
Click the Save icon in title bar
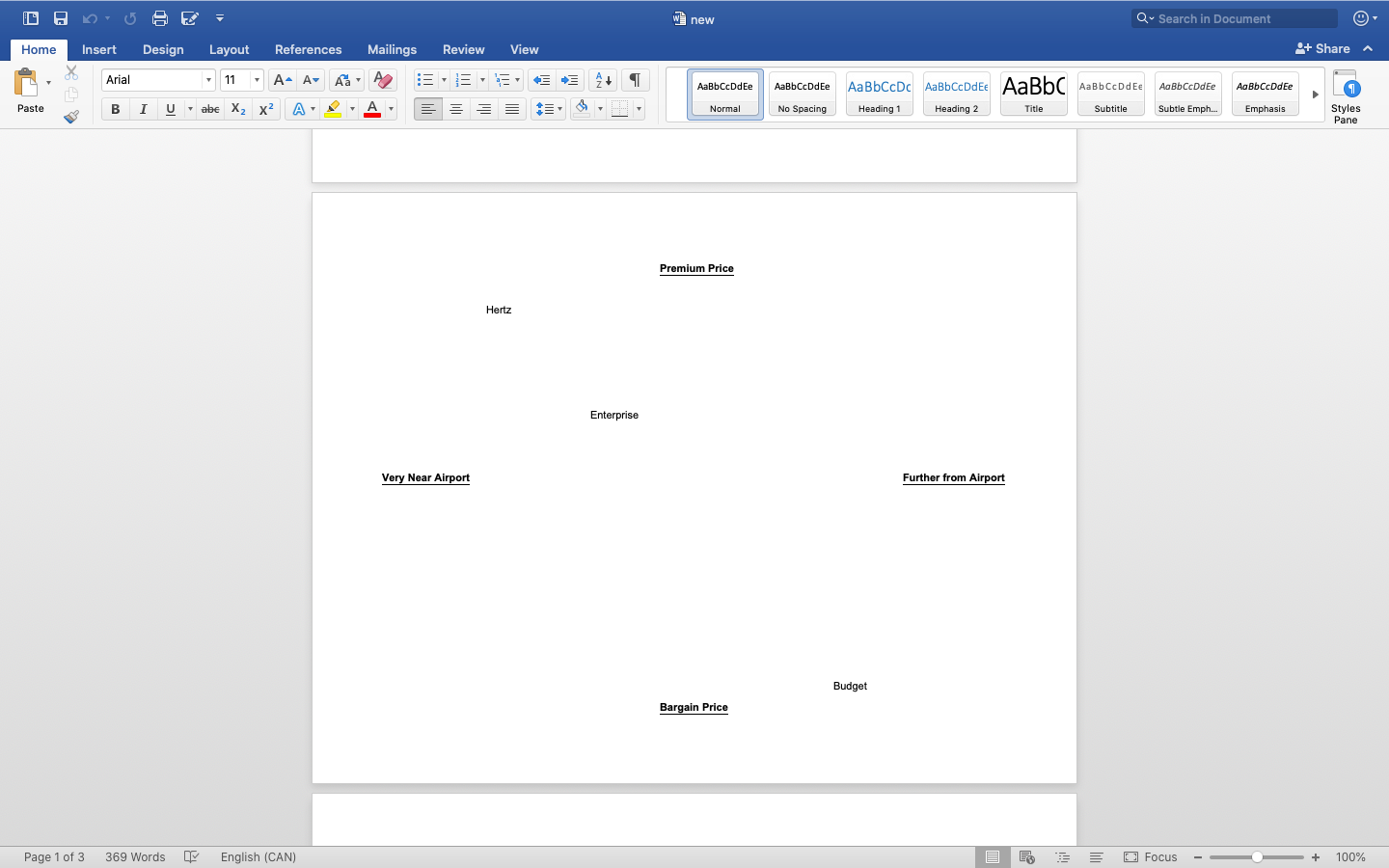[61, 18]
